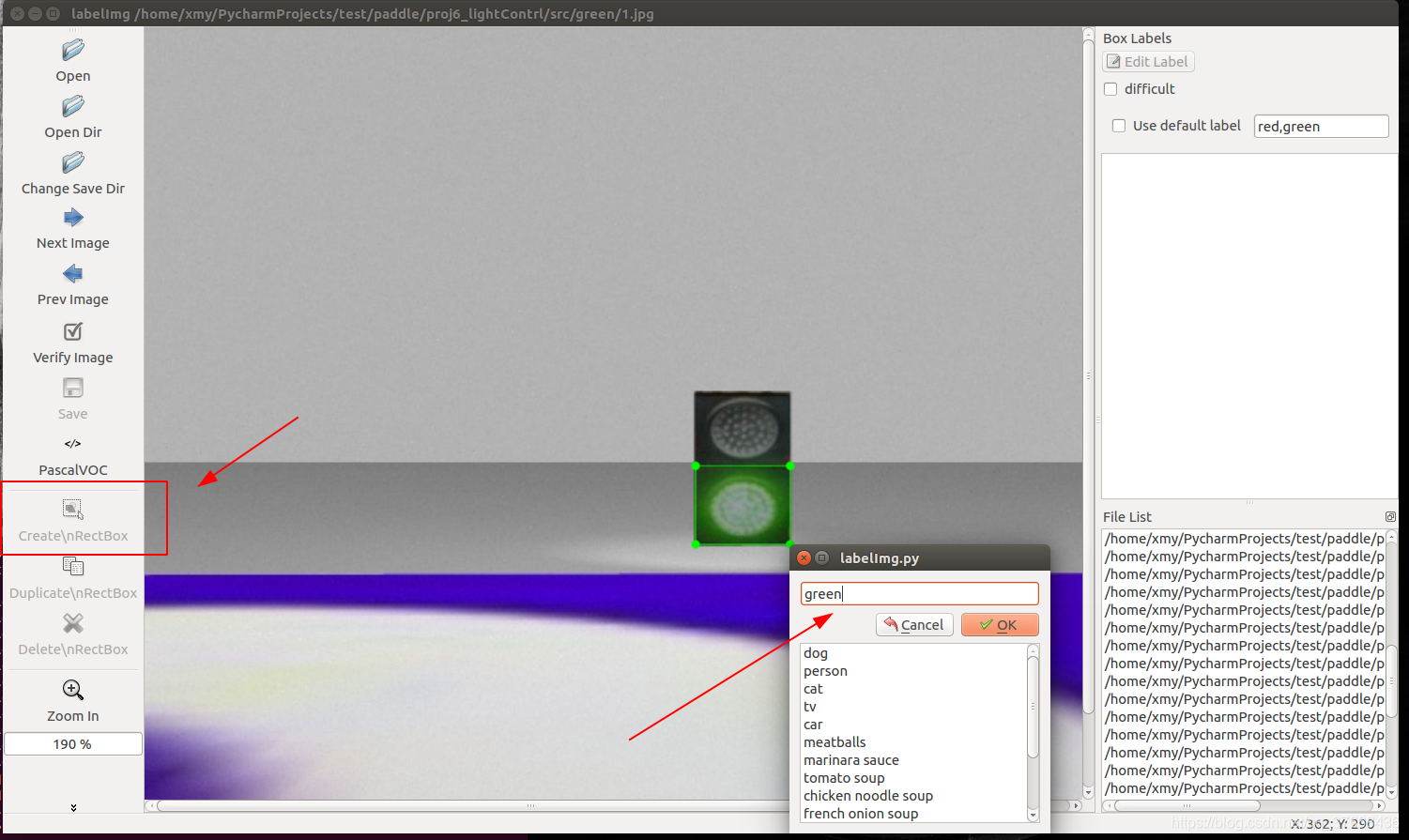This screenshot has height=840, width=1409.
Task: Toggle the difficult checkbox
Action: click(1110, 89)
